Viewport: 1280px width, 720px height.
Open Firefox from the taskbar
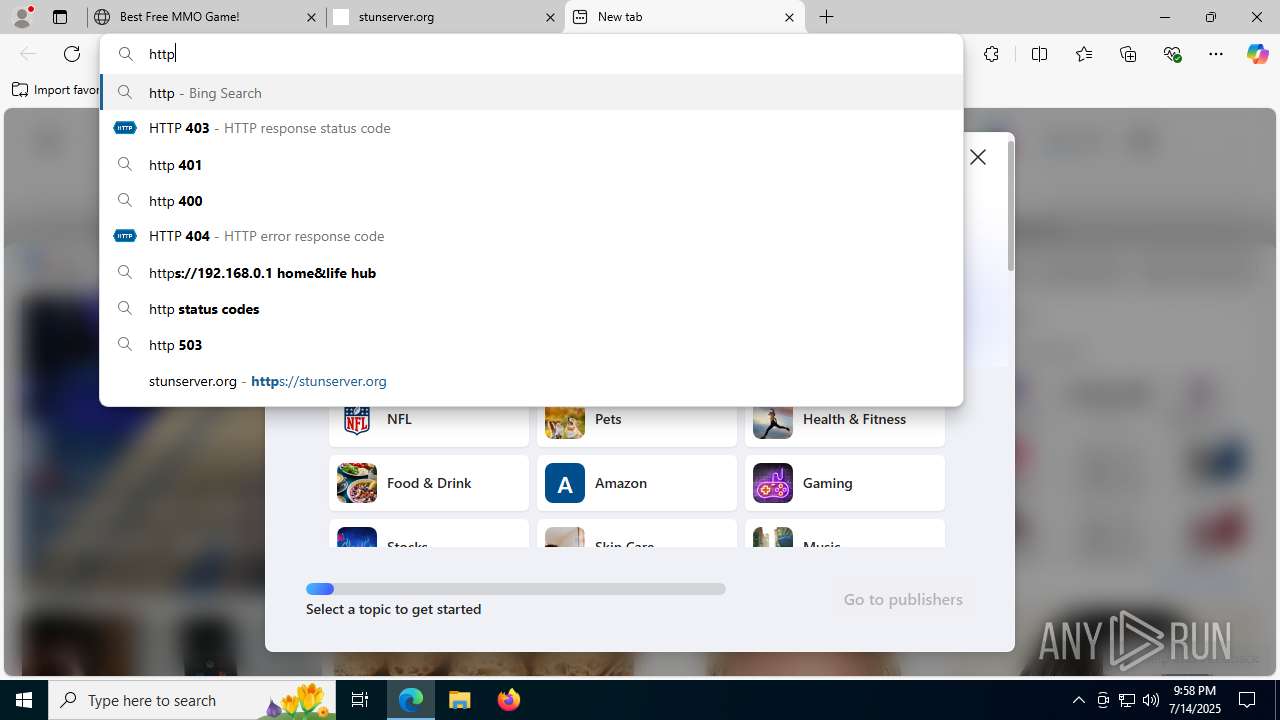coord(508,700)
